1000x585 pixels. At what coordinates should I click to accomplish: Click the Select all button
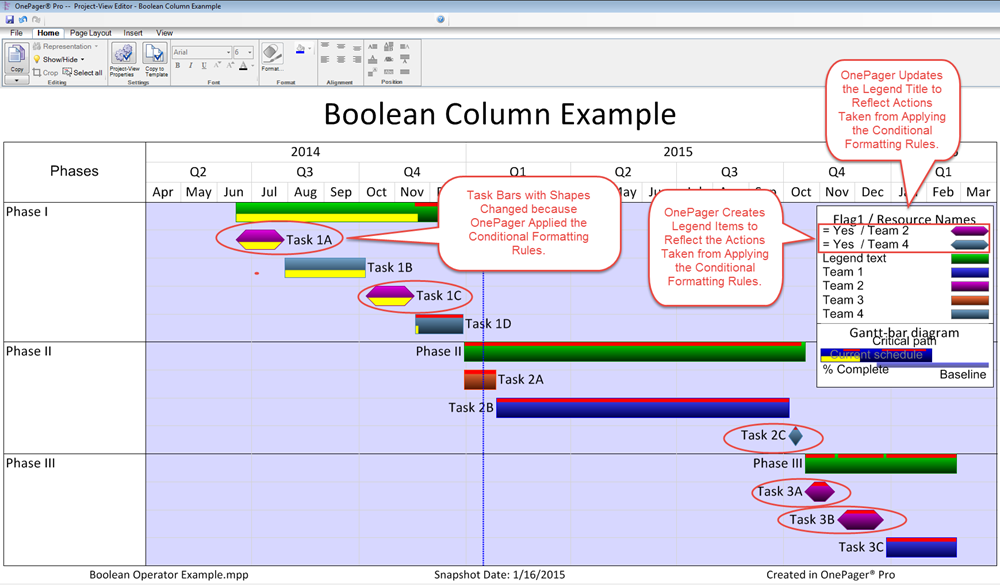coord(83,73)
